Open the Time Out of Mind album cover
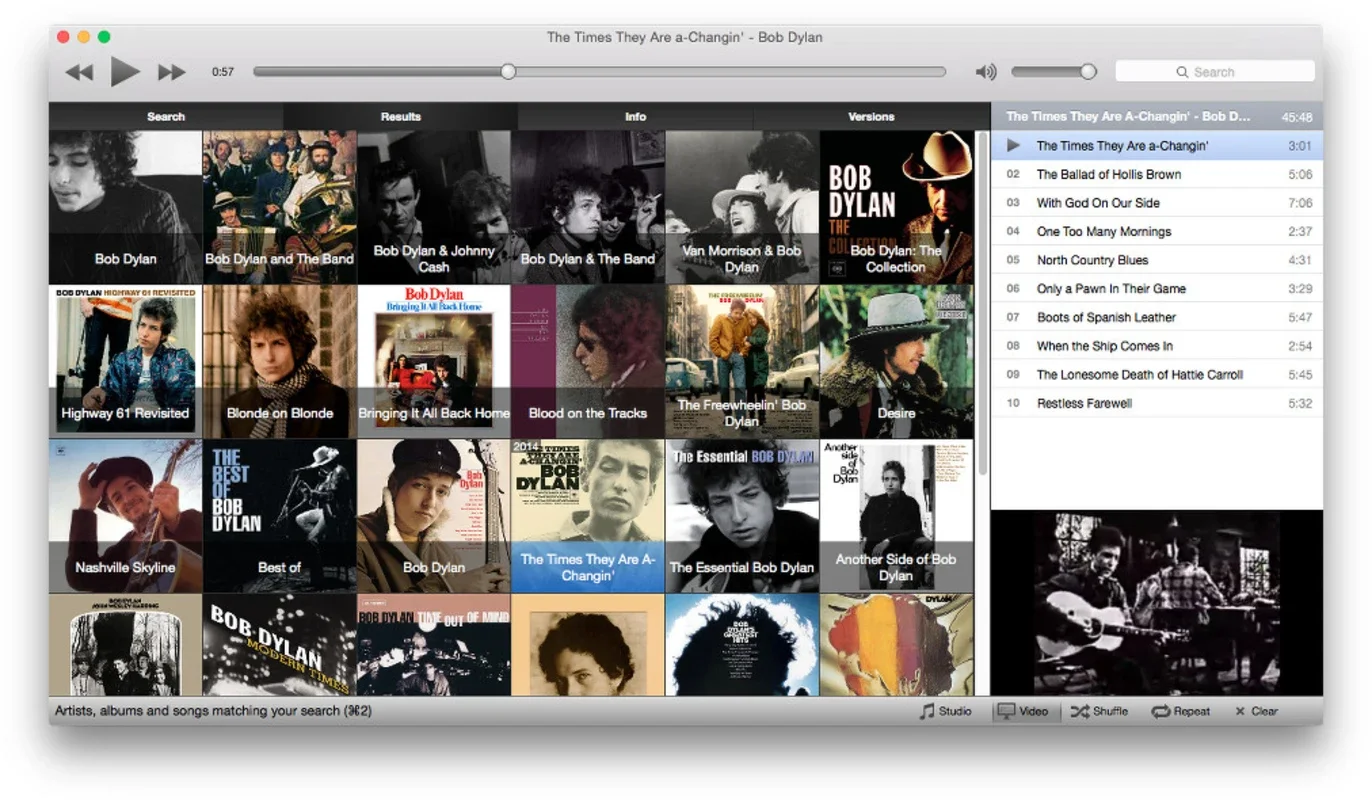This screenshot has width=1372, height=800. pyautogui.click(x=434, y=645)
